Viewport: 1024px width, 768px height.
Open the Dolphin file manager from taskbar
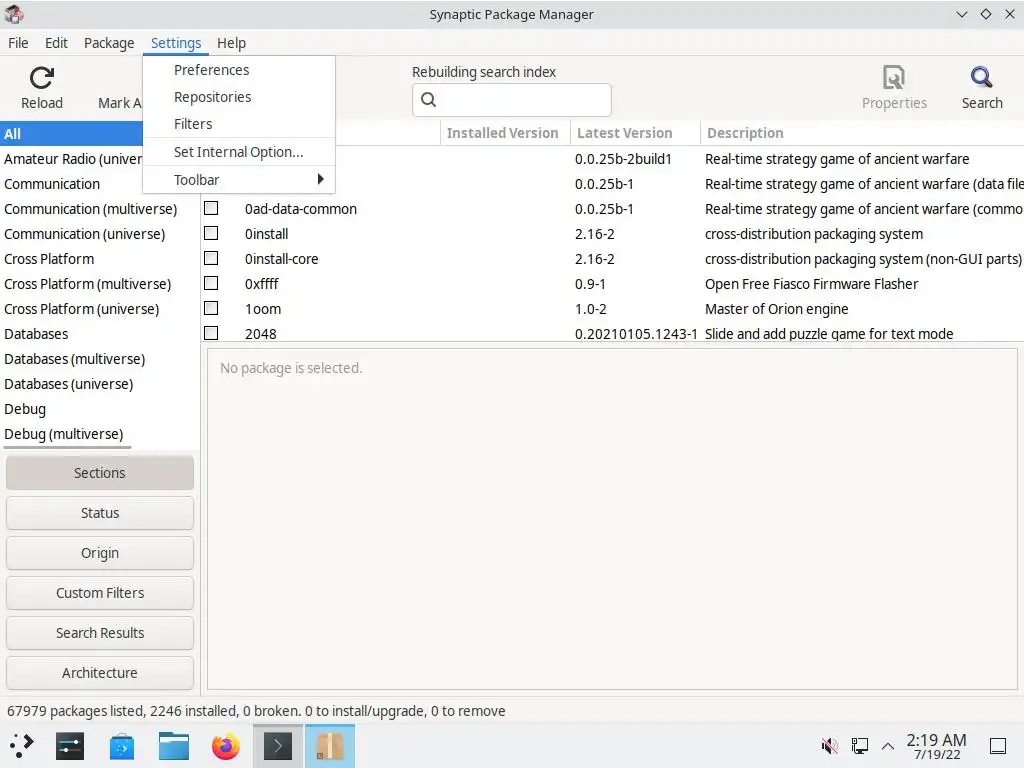(x=174, y=746)
